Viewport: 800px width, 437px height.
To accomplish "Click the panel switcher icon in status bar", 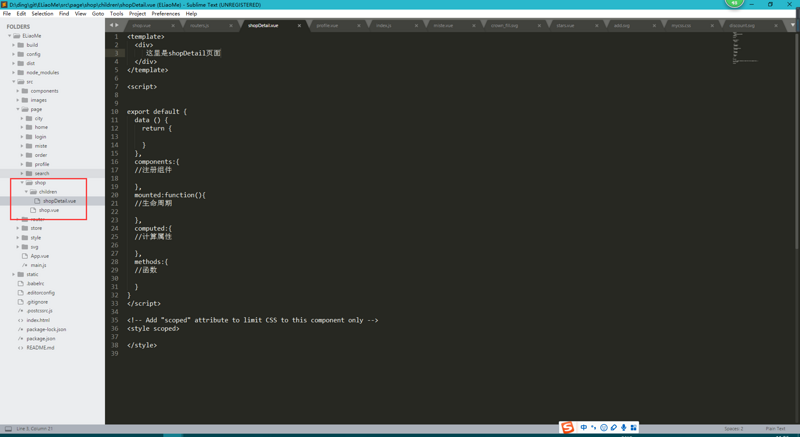I will click(8, 429).
